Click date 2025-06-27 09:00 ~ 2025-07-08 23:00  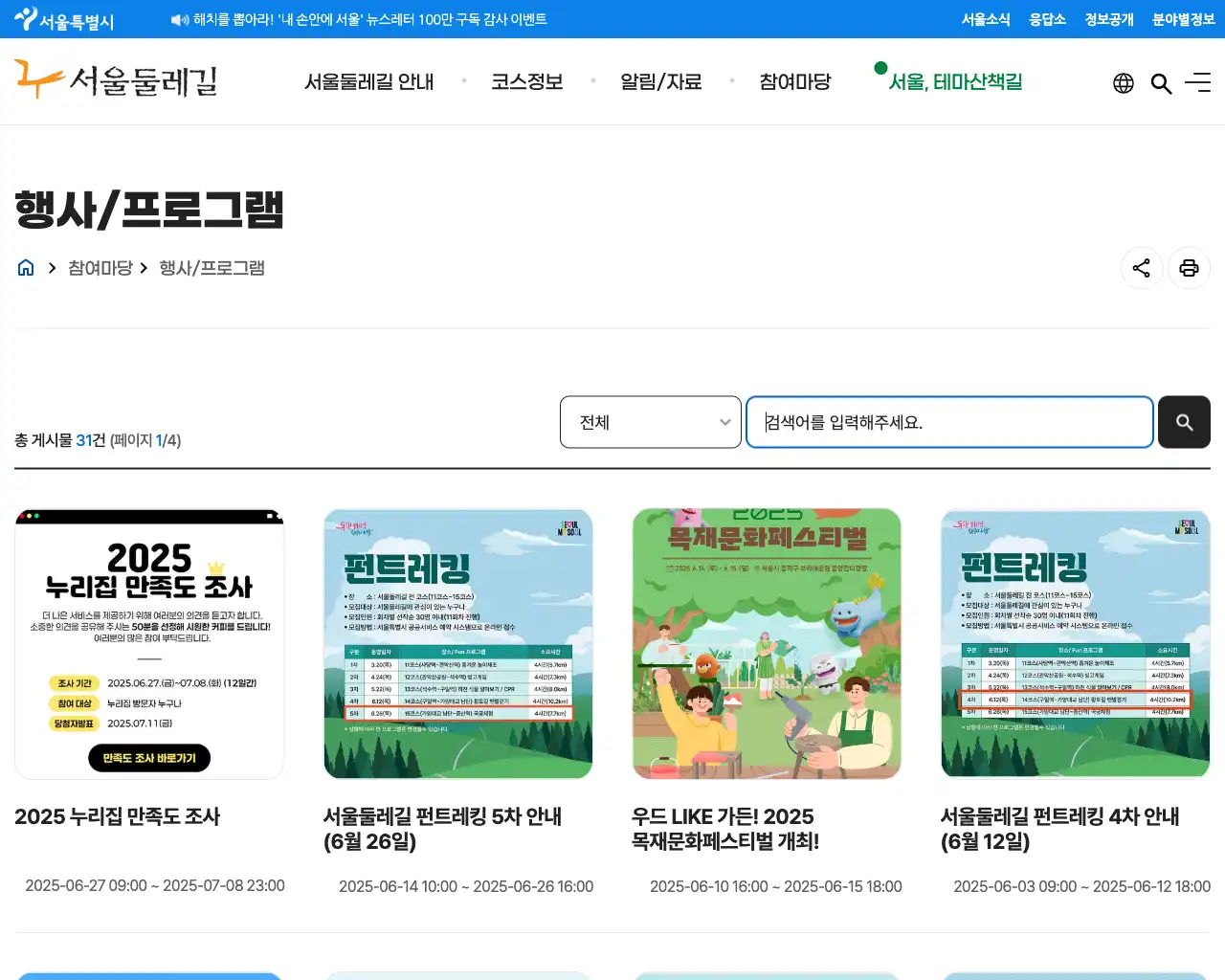point(155,886)
